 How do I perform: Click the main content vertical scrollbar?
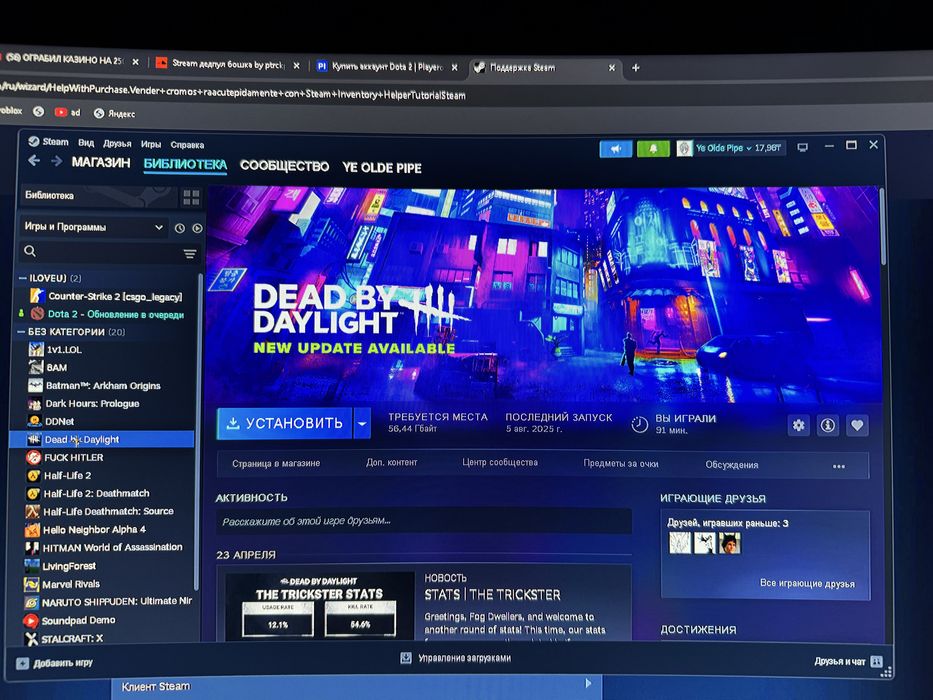click(x=882, y=226)
